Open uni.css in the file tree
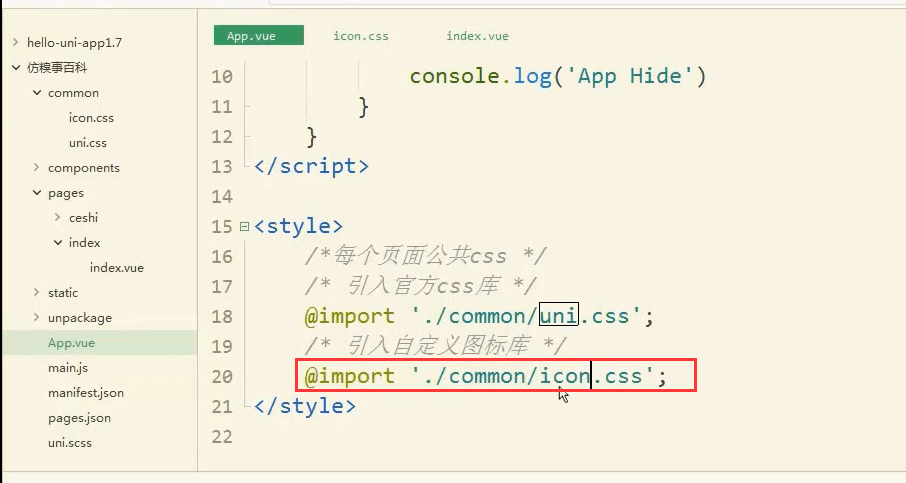This screenshot has width=906, height=483. 88,143
